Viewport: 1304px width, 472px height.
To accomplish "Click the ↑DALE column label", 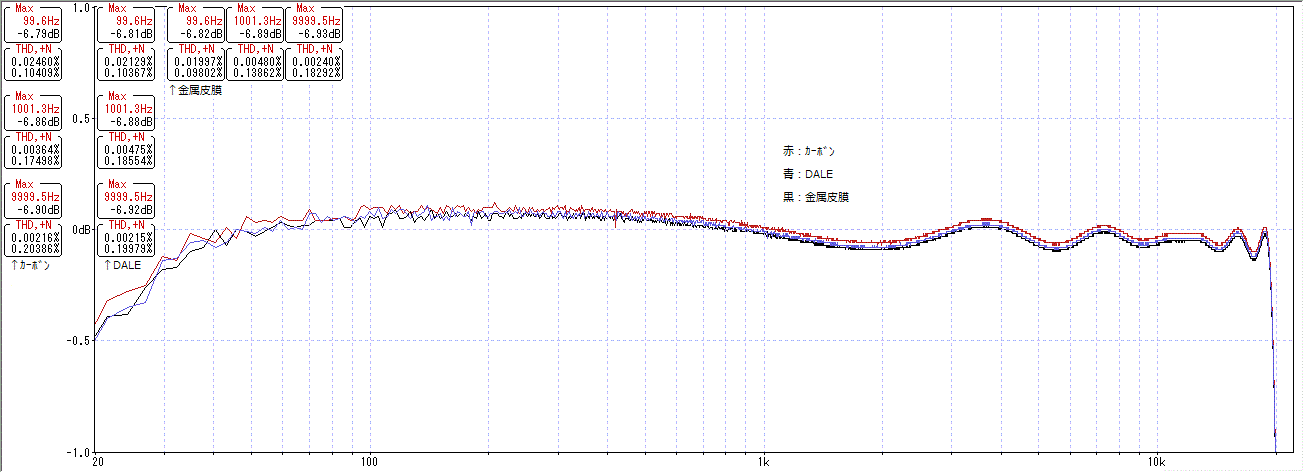I will 122,266.
